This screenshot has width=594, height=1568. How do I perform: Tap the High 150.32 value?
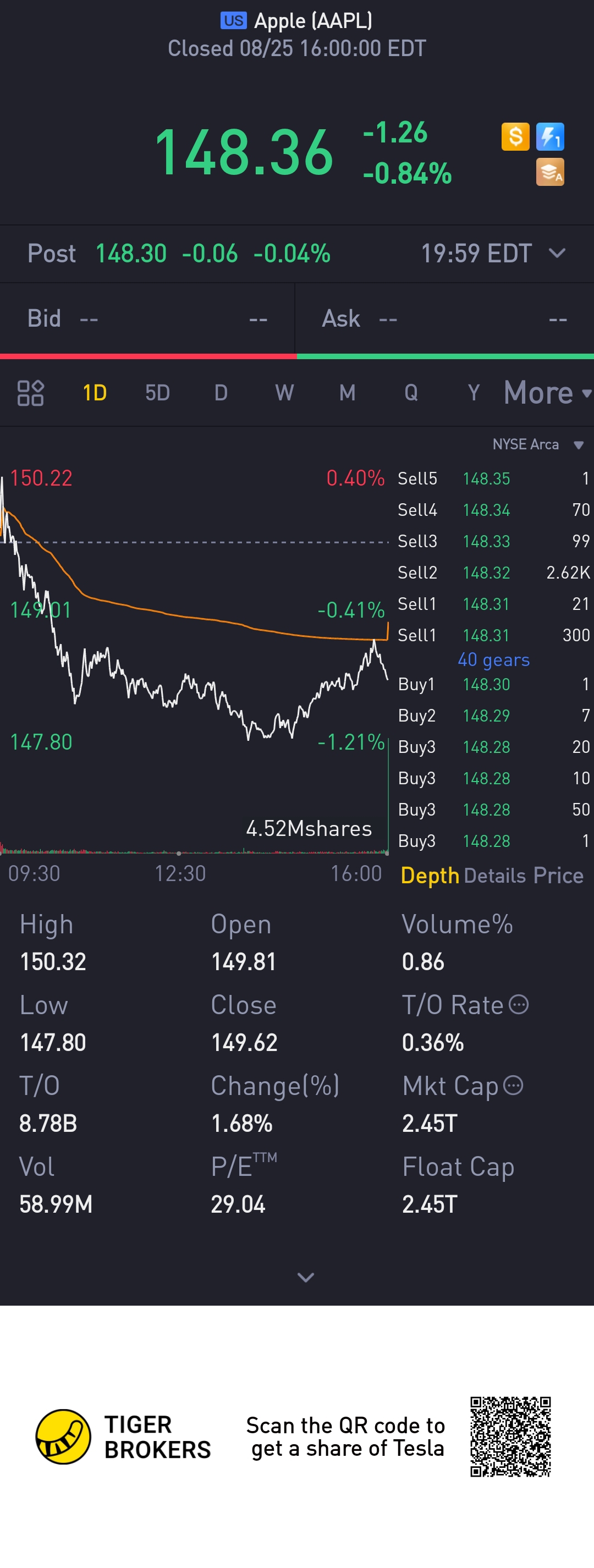coord(53,962)
